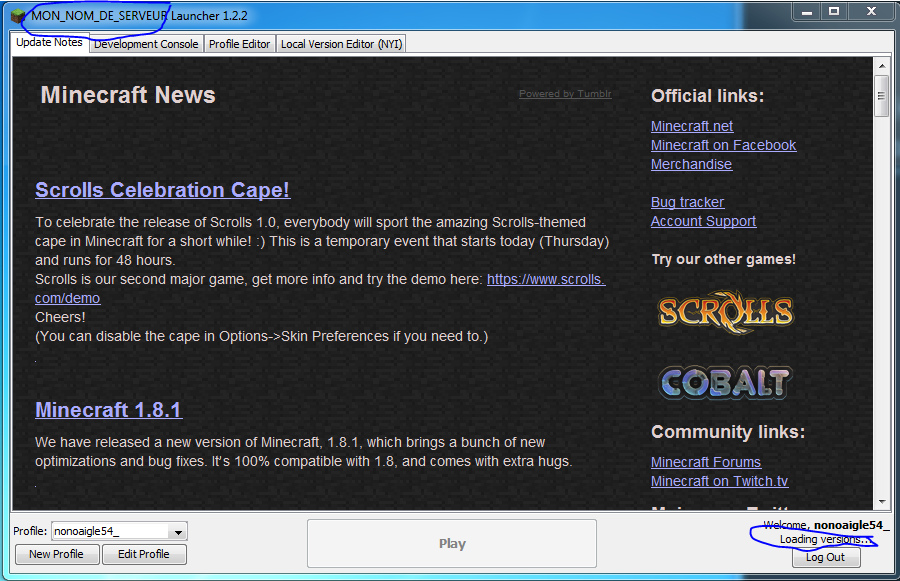The height and width of the screenshot is (581, 900).
Task: Click the large Play button
Action: [x=452, y=544]
